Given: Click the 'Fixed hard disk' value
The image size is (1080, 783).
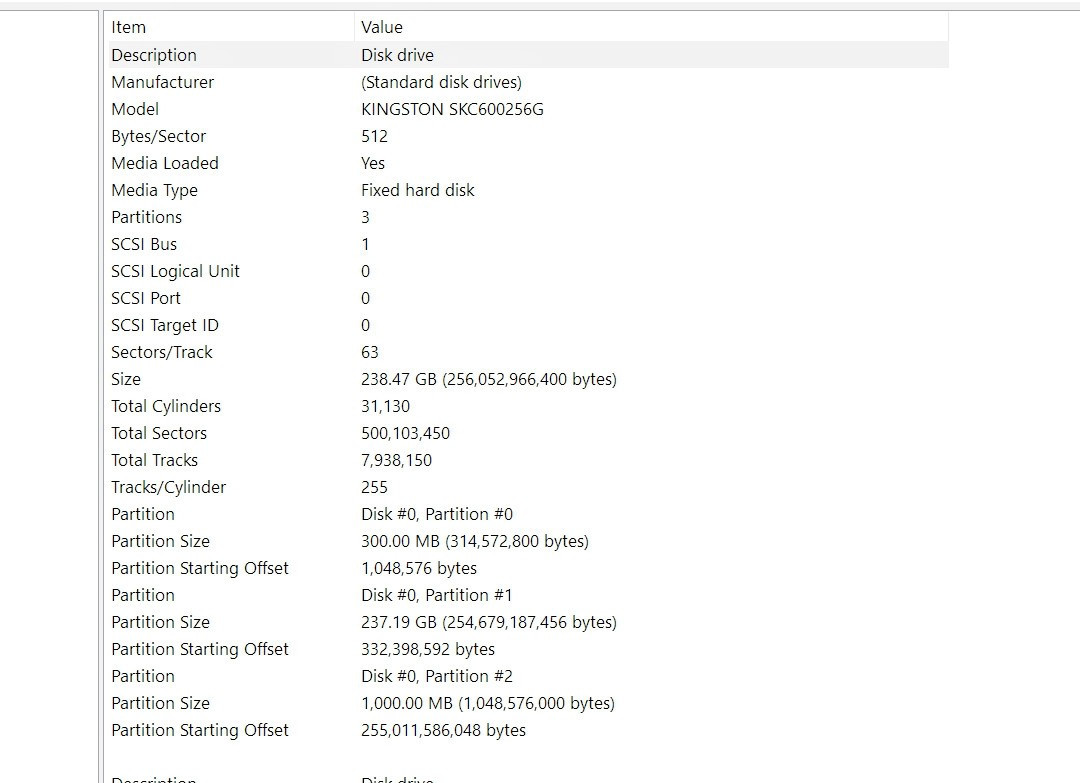Looking at the screenshot, I should click(417, 190).
